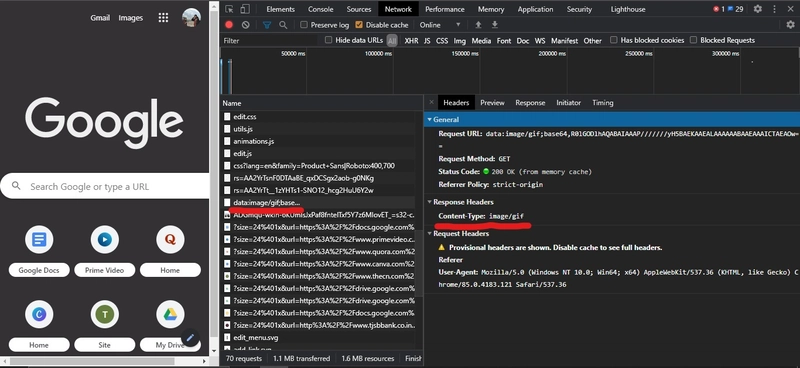Viewport: 800px width, 368px height.
Task: Open the Google apps grid
Action: point(163,18)
